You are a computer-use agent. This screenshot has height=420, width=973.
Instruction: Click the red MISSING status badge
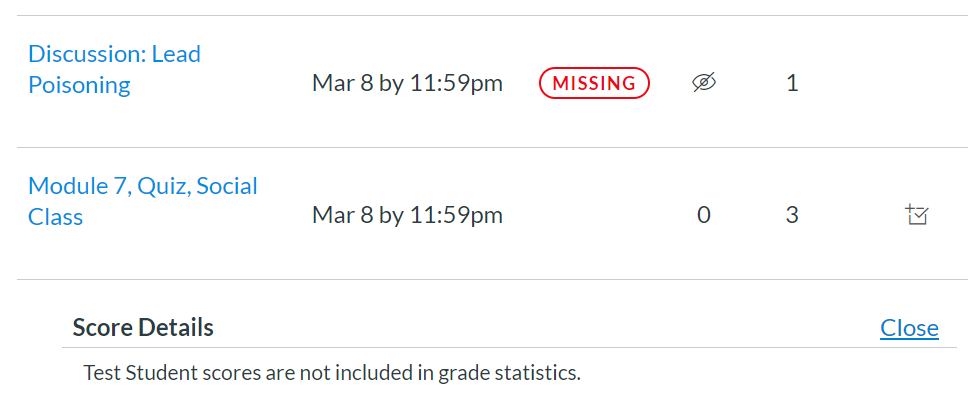[594, 84]
